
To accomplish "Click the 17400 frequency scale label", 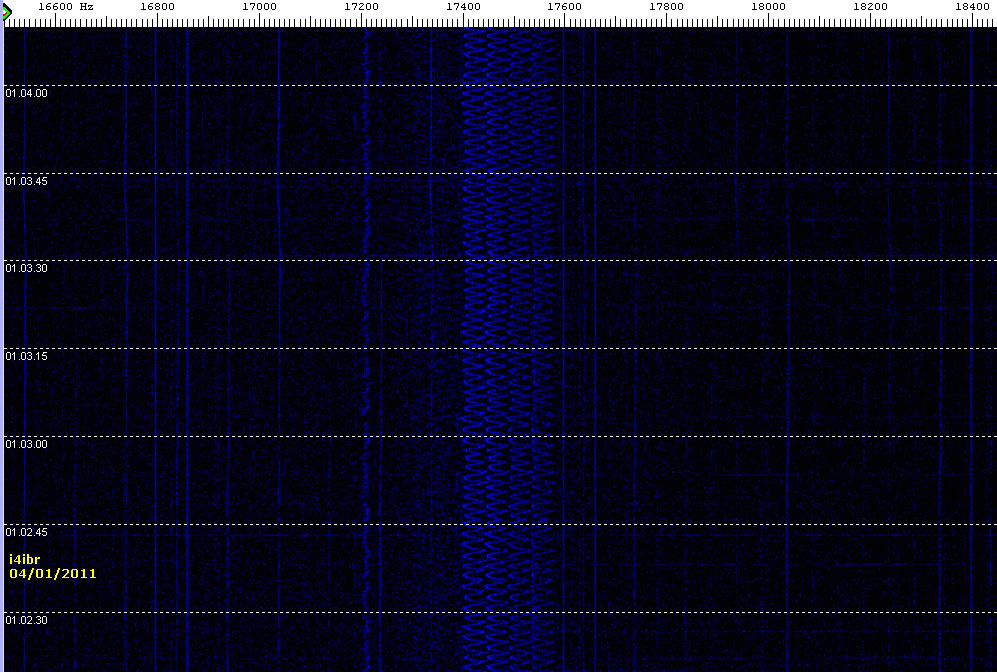I will point(463,6).
